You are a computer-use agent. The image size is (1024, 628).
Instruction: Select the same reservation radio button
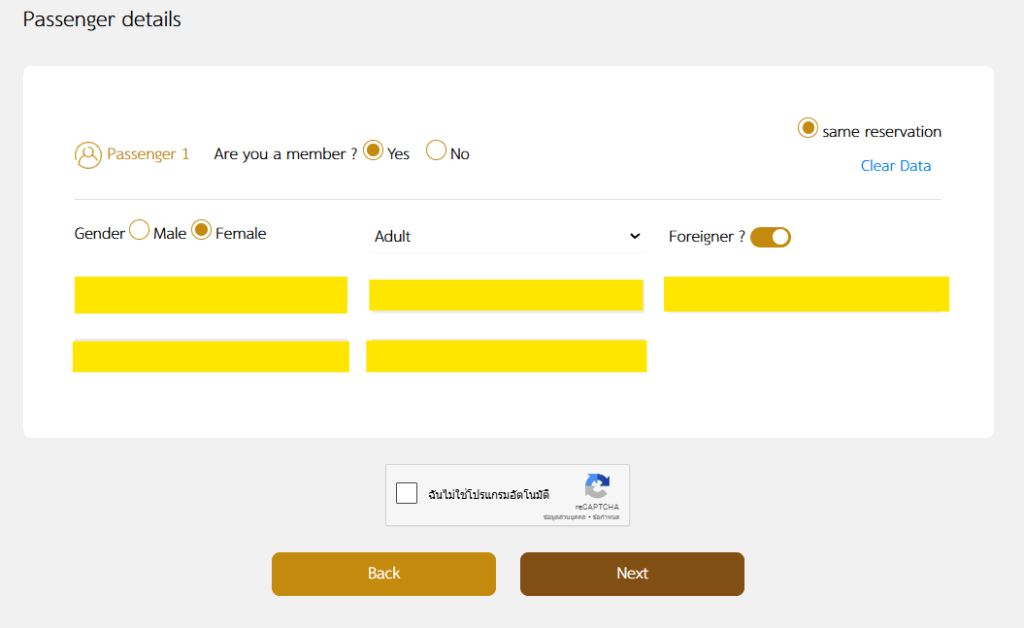coord(807,129)
